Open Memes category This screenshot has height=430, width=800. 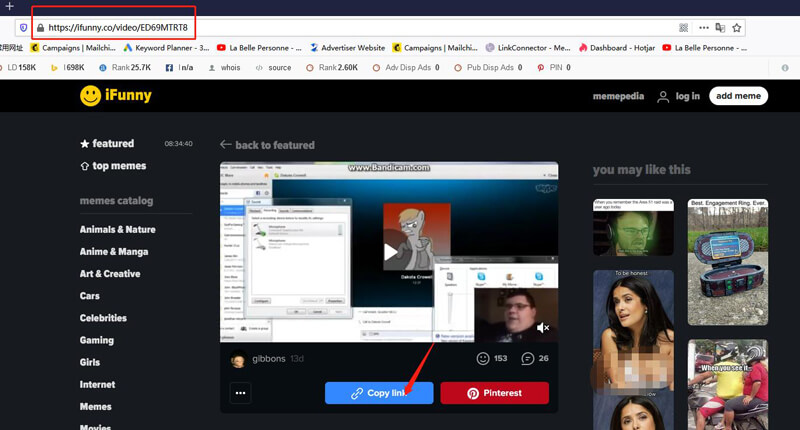[95, 407]
